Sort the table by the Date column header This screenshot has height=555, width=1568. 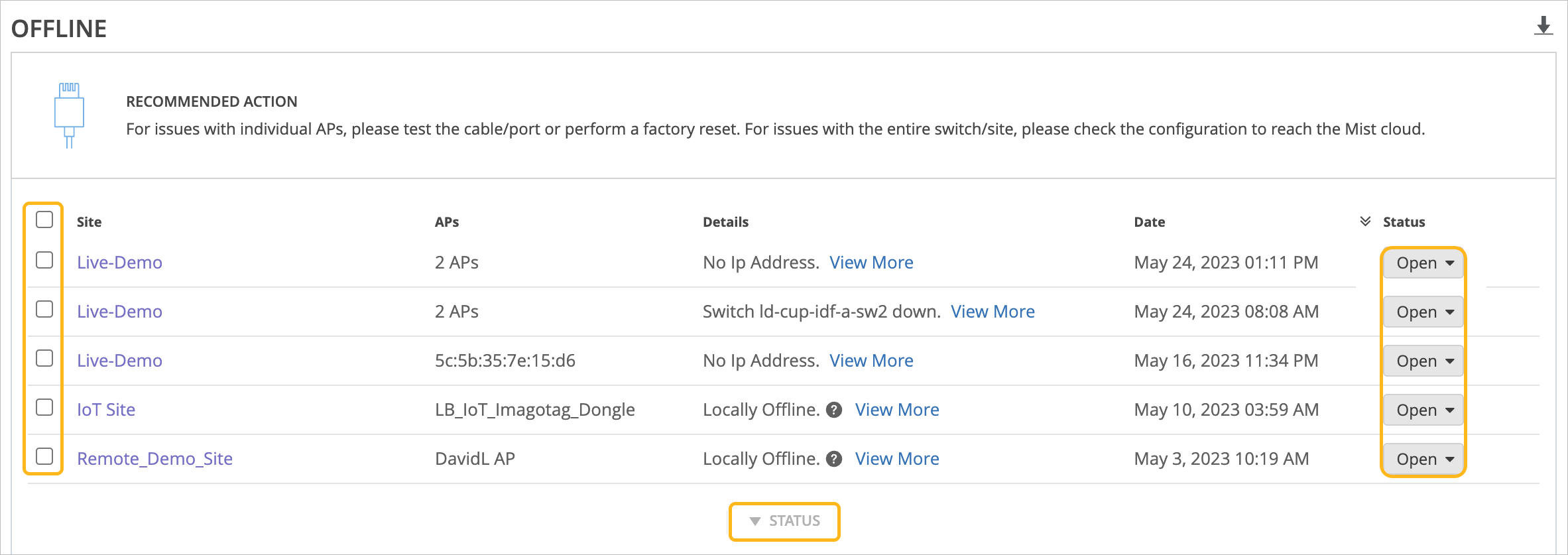click(1149, 222)
